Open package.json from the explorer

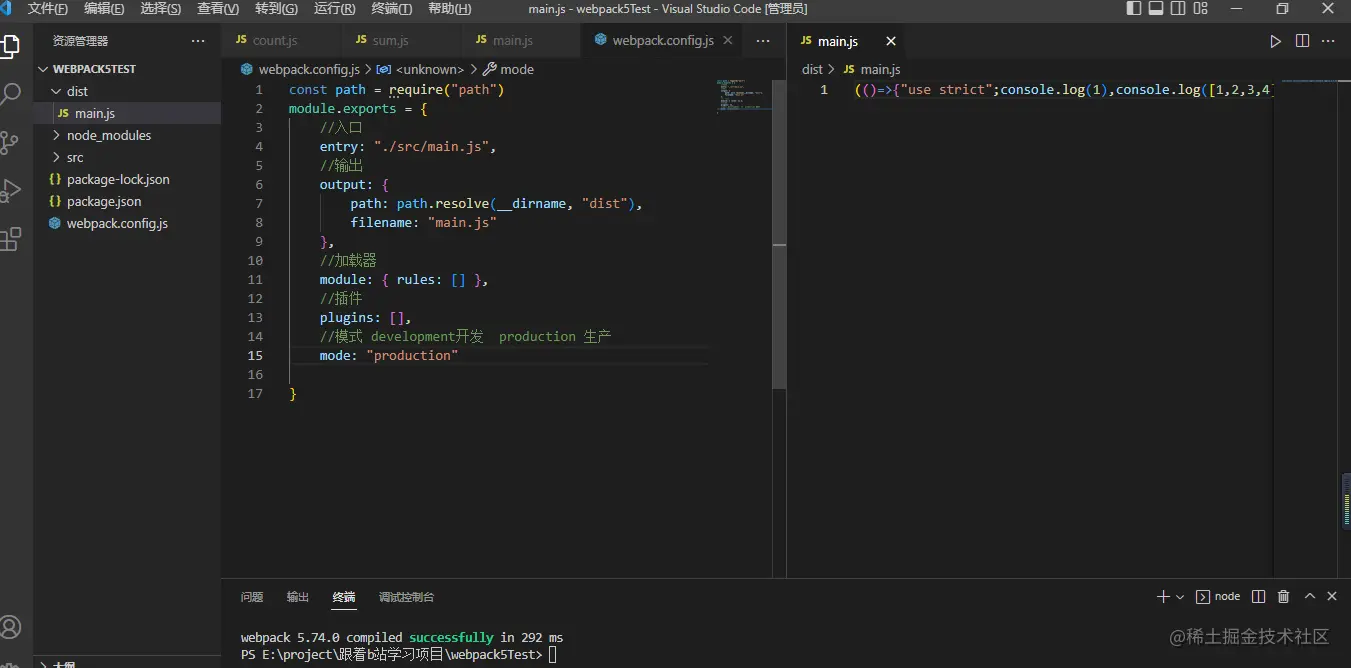[x=103, y=201]
